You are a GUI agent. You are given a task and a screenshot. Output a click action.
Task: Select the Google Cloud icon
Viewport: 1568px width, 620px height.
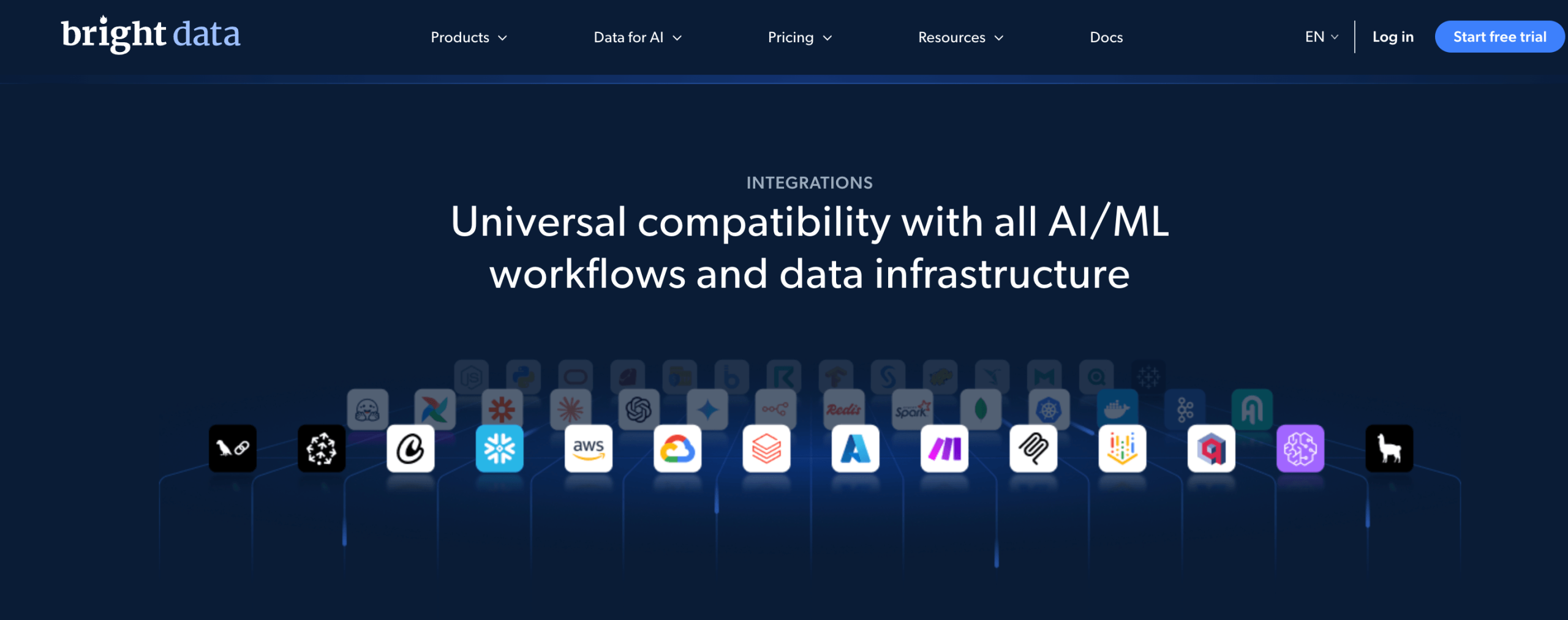(677, 449)
